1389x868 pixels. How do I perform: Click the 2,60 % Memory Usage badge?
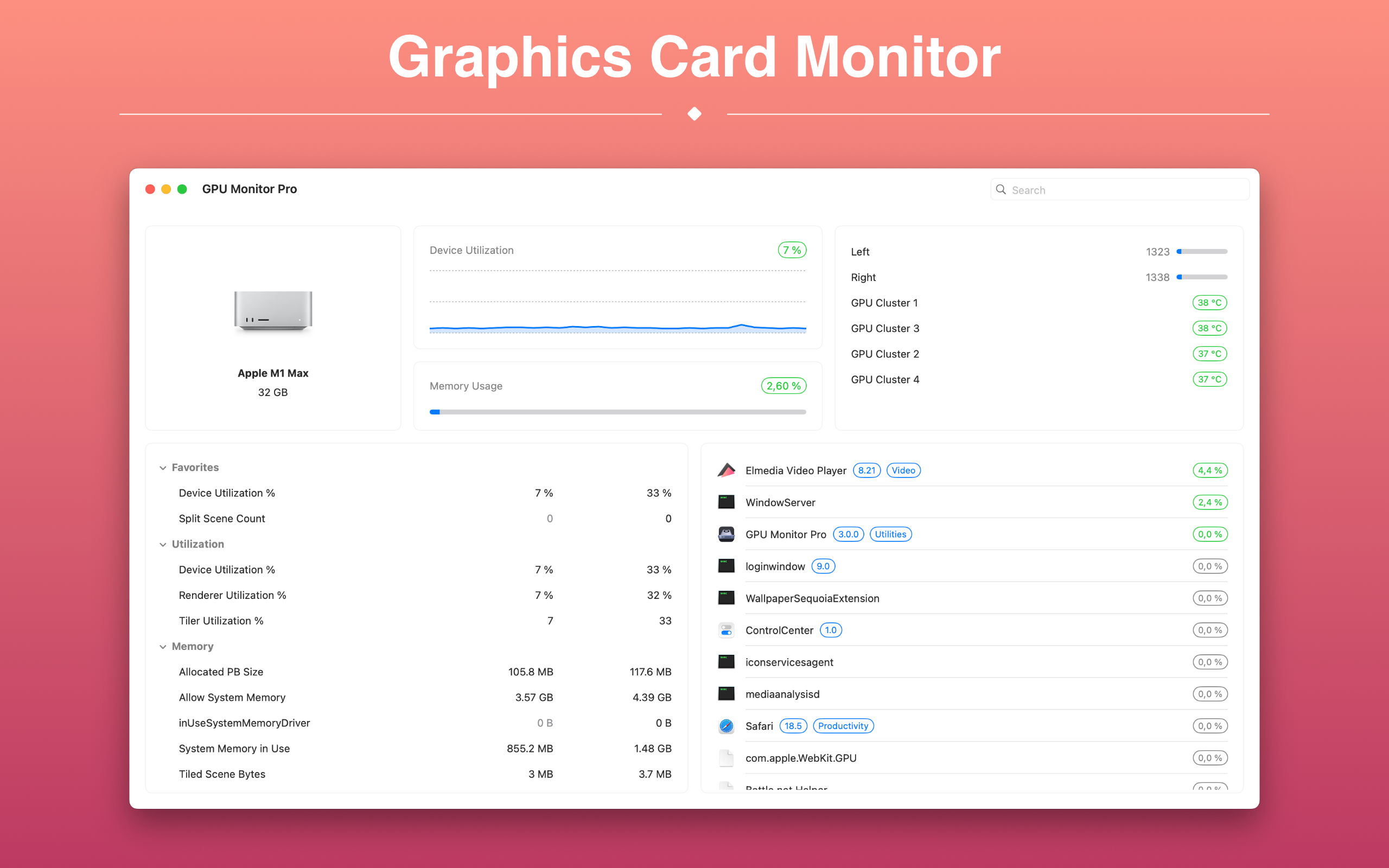(783, 386)
